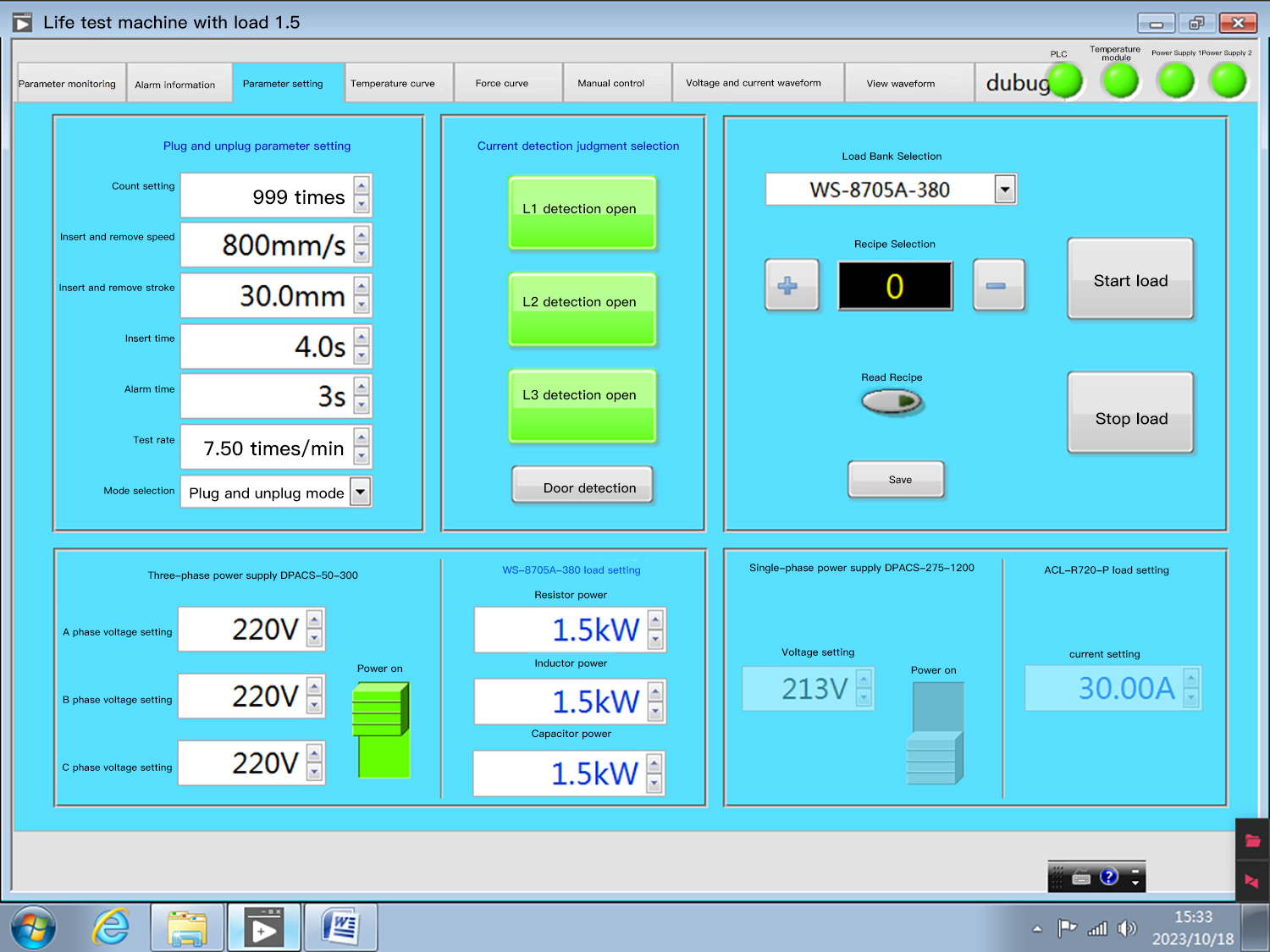This screenshot has width=1270, height=952.
Task: Decrement the Insert time value
Action: pos(362,355)
